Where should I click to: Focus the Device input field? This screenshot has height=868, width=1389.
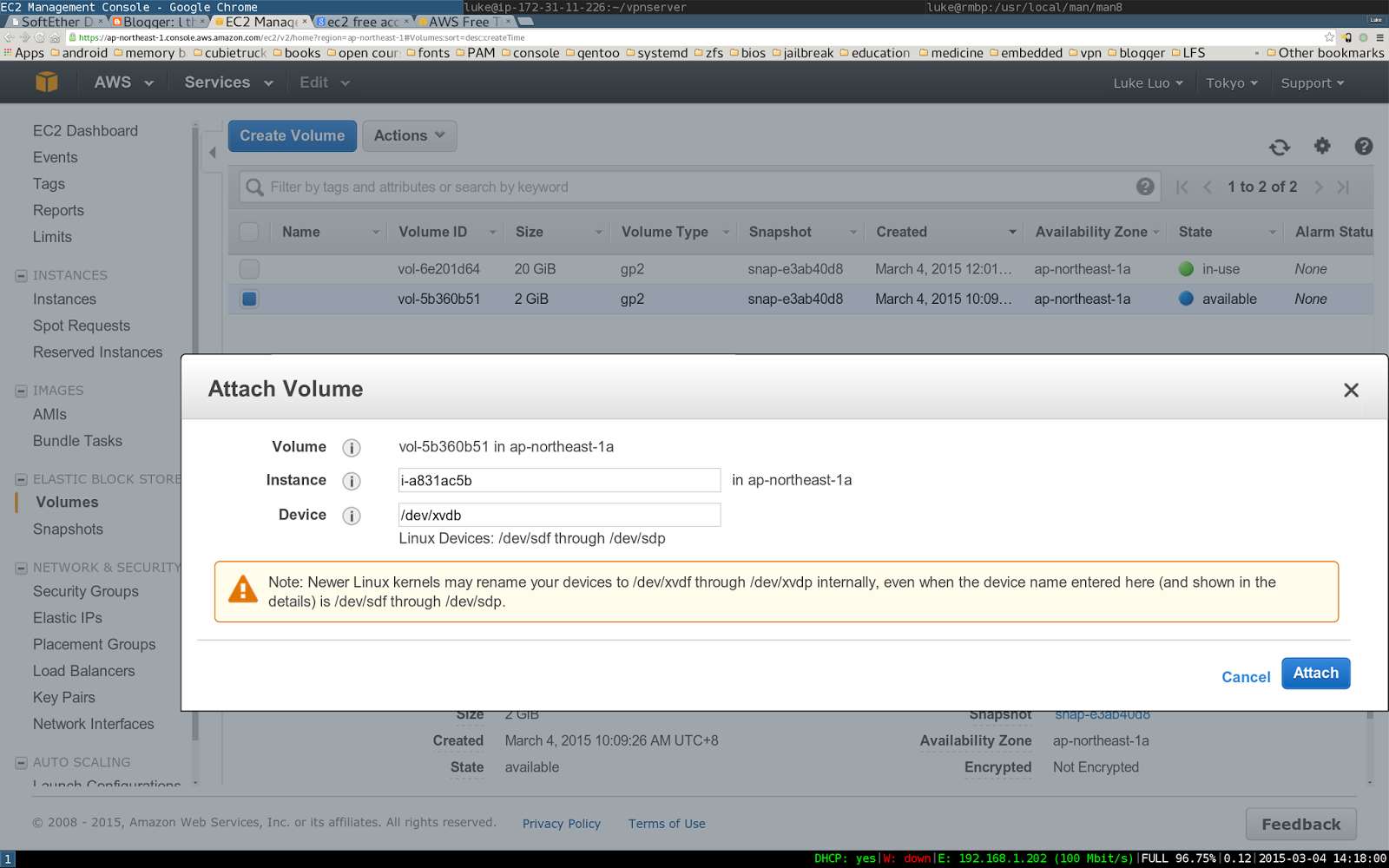[559, 515]
